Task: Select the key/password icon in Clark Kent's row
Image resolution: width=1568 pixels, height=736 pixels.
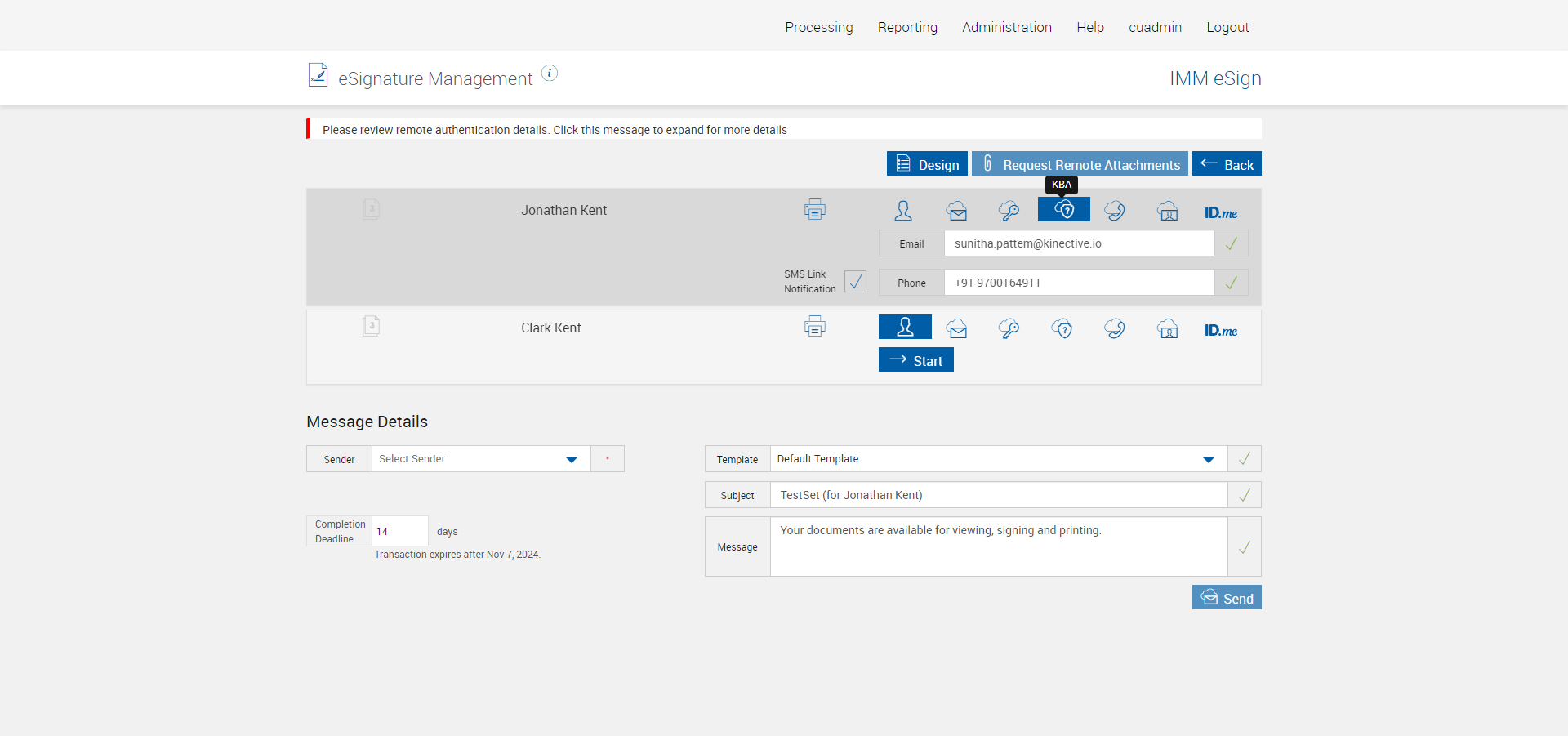Action: click(x=1009, y=329)
